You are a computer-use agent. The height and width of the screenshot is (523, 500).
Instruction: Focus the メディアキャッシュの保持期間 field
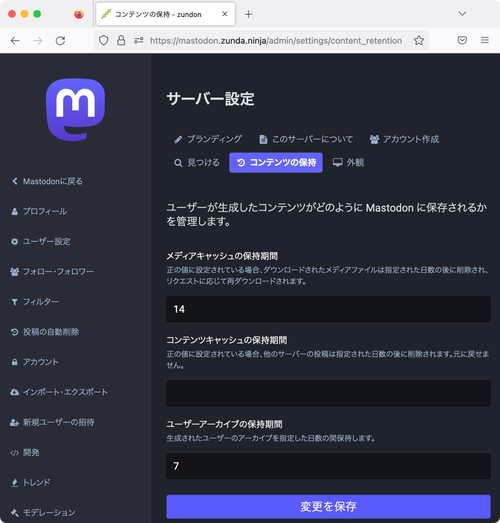(328, 309)
